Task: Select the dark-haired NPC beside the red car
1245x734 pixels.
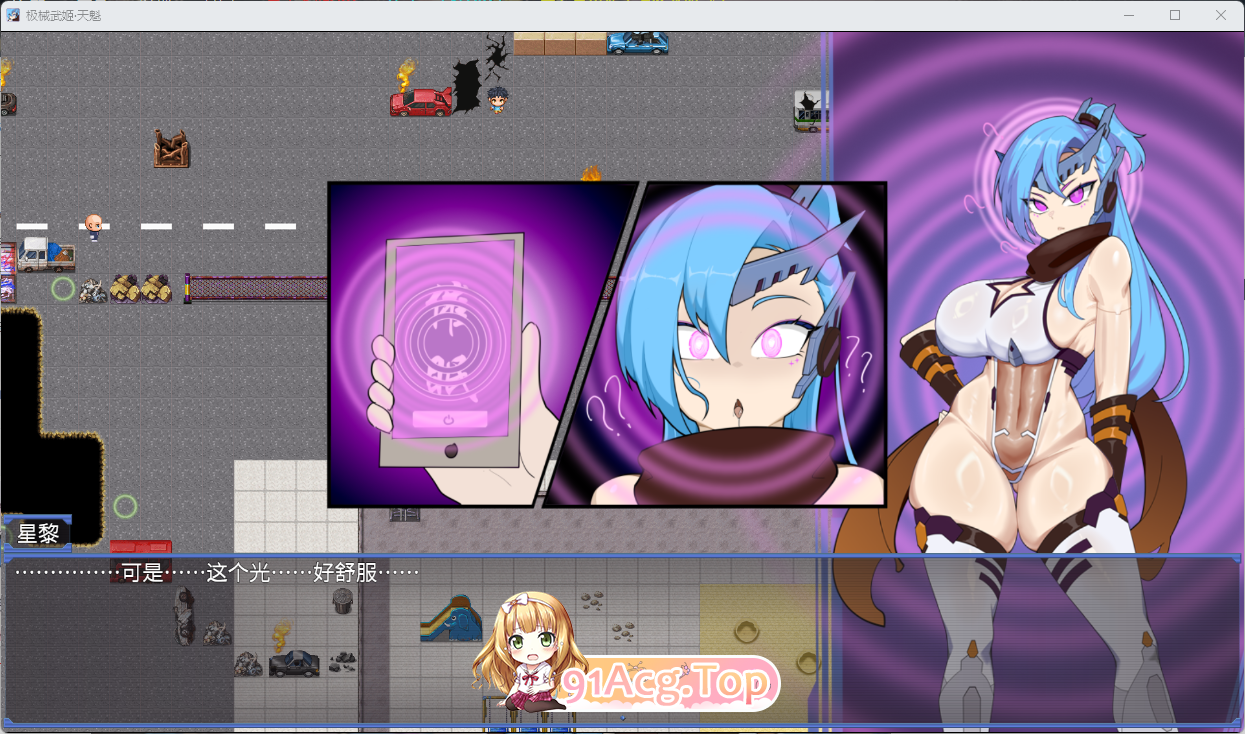Action: (498, 99)
